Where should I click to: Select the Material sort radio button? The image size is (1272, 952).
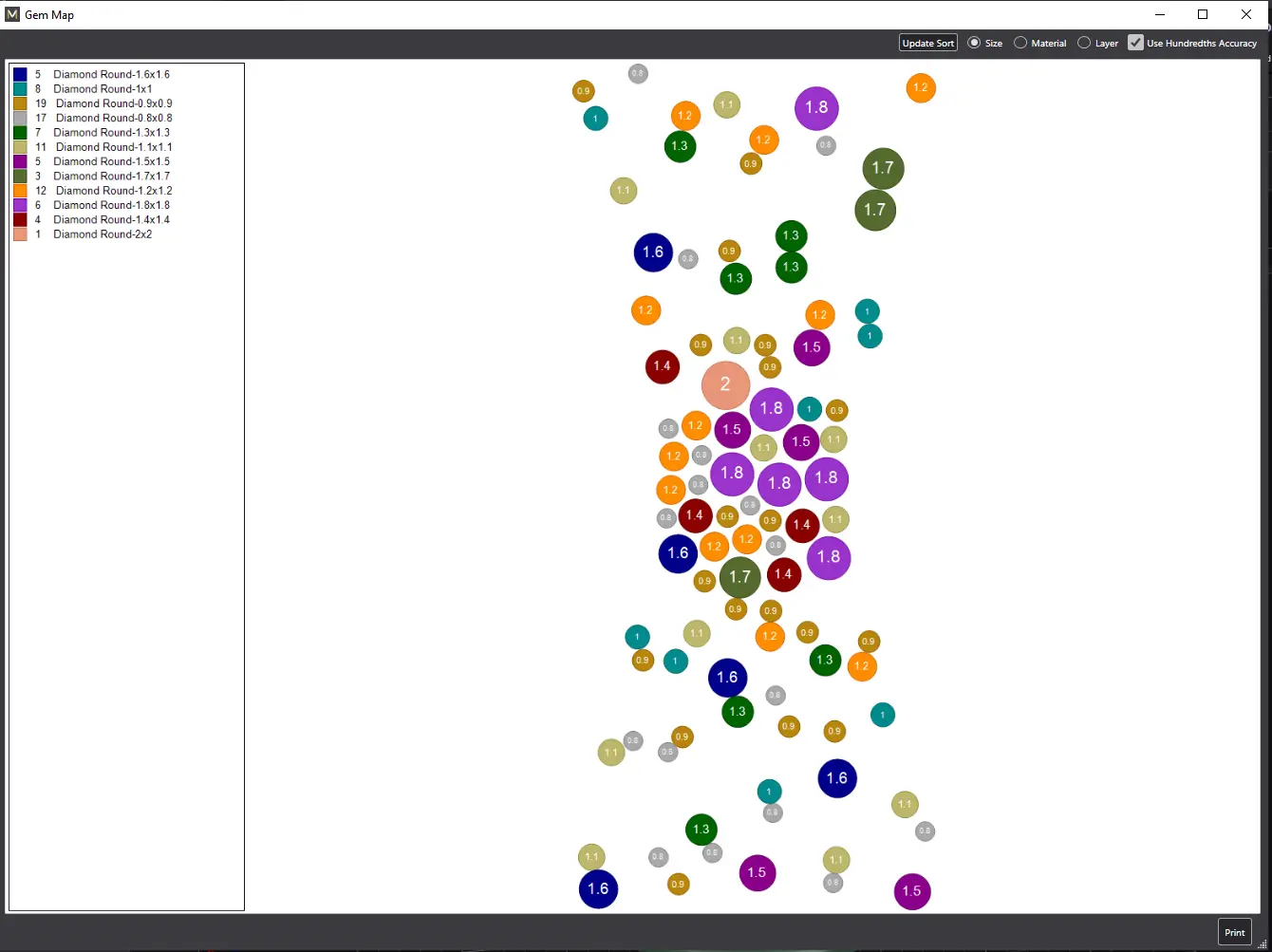(x=1020, y=43)
